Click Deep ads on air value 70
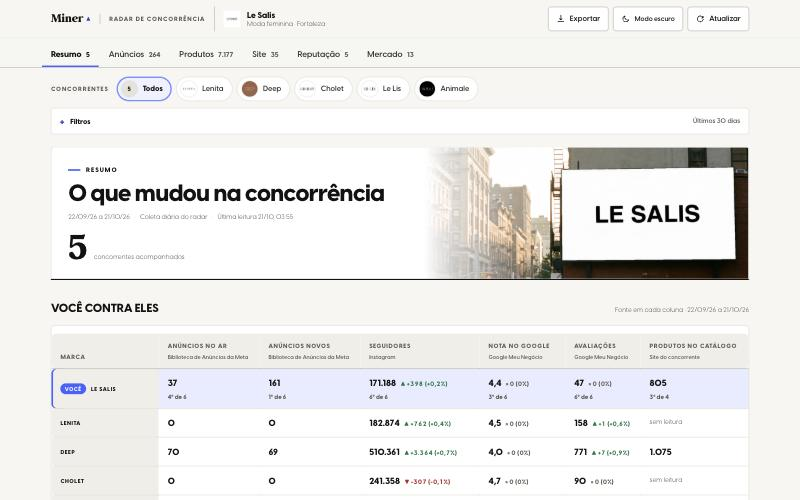Viewport: 800px width, 500px height. click(x=173, y=452)
